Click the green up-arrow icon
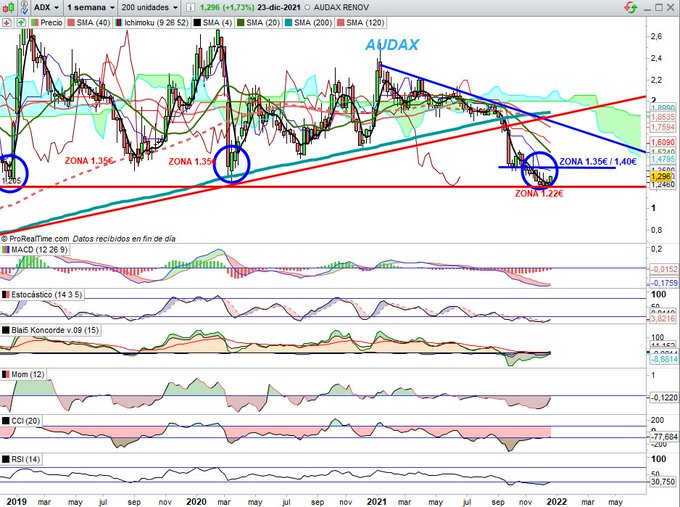Image resolution: width=680 pixels, height=507 pixels. pyautogui.click(x=21, y=23)
